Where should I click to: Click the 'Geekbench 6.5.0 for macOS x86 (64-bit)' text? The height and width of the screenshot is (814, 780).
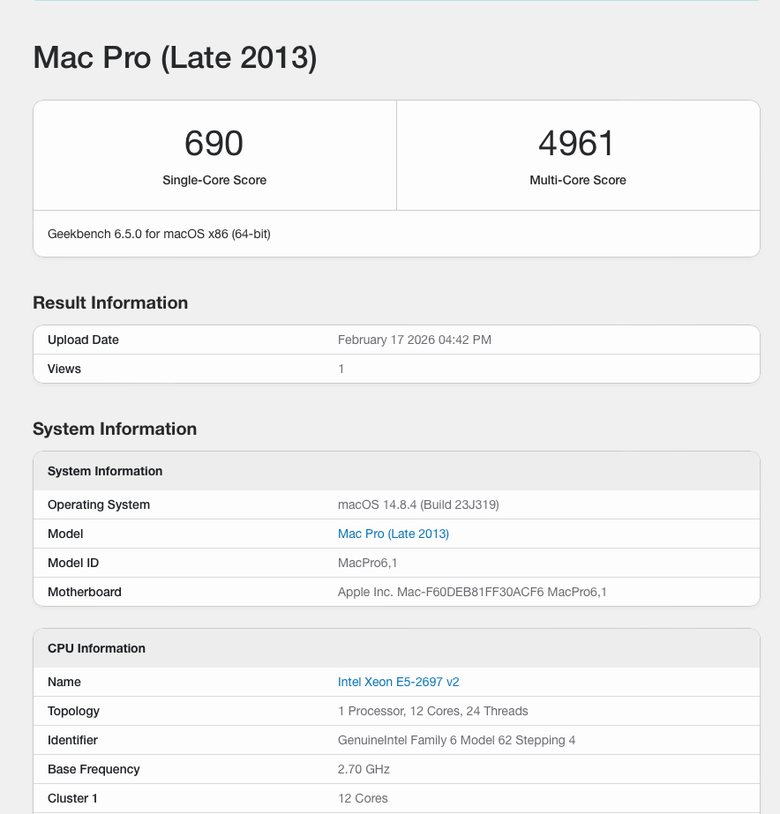pos(159,234)
